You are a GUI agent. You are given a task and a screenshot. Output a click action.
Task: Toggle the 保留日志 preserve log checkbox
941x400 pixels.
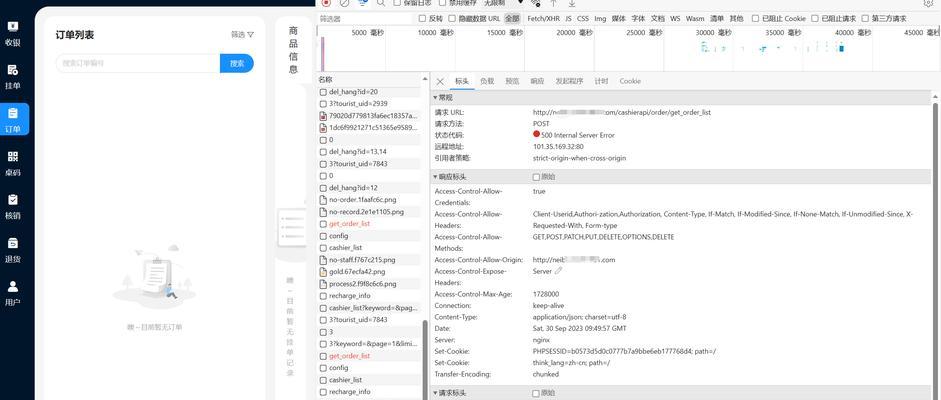click(397, 2)
